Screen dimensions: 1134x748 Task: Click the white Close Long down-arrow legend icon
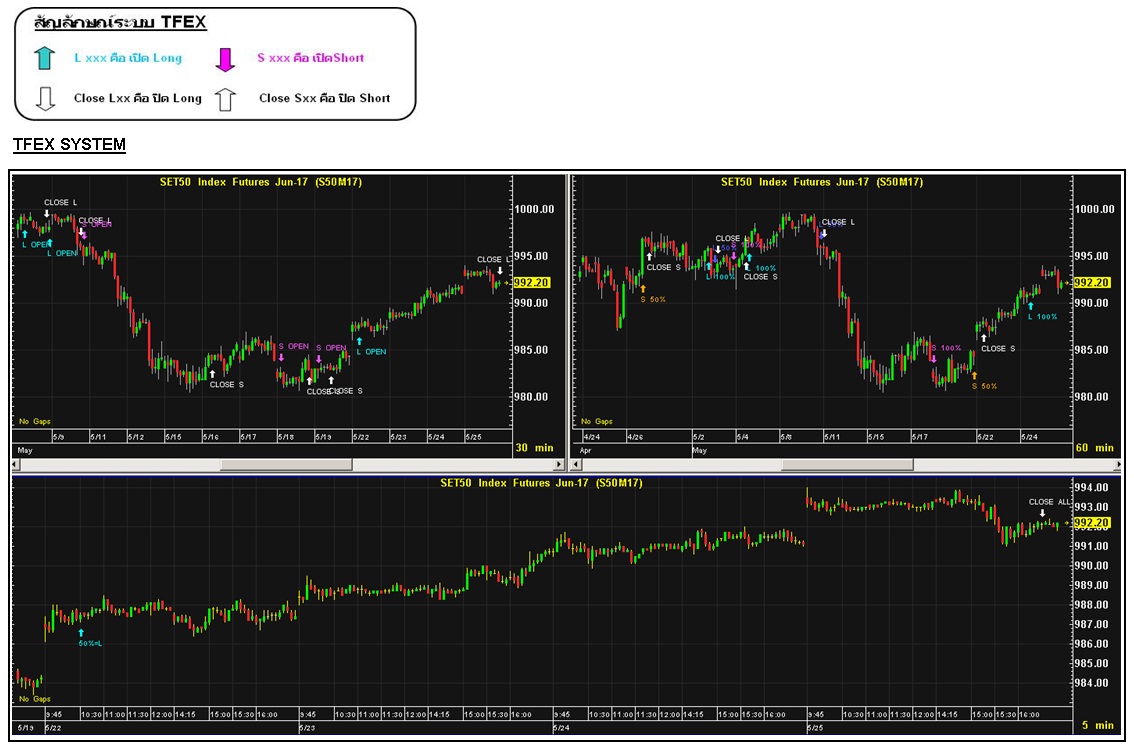click(x=43, y=99)
